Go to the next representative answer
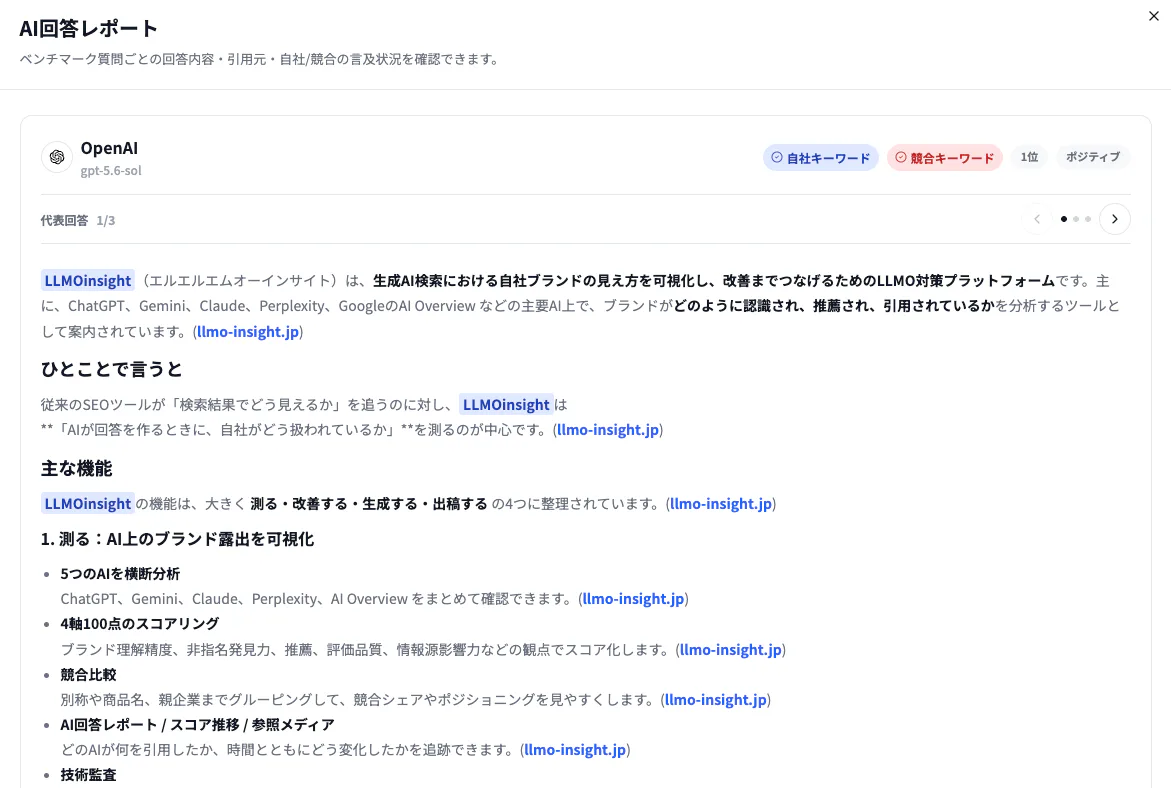1171x788 pixels. coord(1114,219)
